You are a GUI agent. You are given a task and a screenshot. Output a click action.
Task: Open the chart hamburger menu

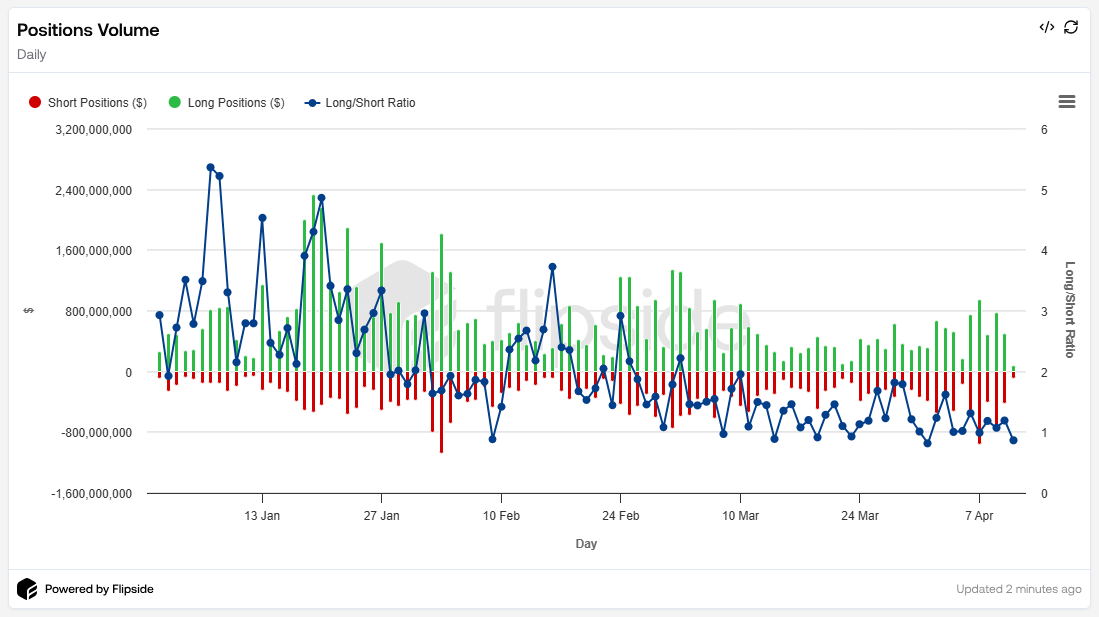[x=1066, y=101]
